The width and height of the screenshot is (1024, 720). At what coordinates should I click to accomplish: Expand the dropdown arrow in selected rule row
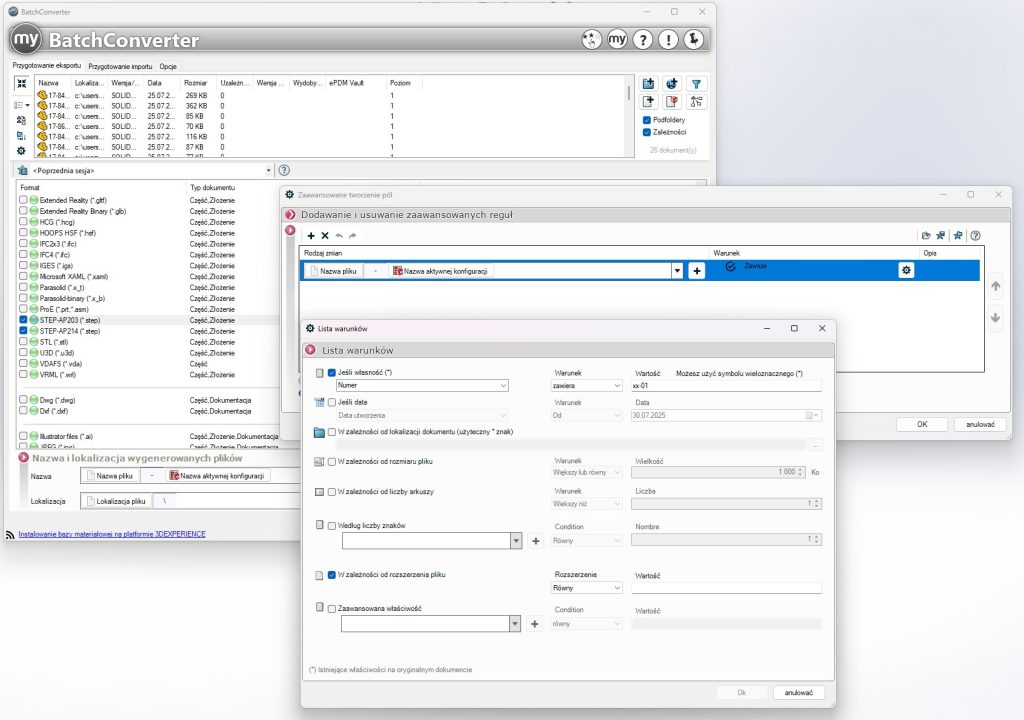pos(677,270)
